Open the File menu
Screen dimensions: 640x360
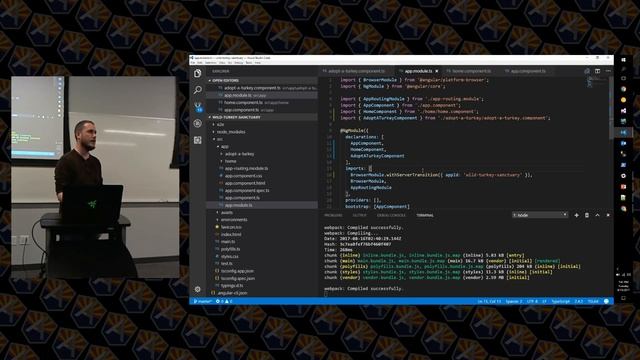[193, 63]
